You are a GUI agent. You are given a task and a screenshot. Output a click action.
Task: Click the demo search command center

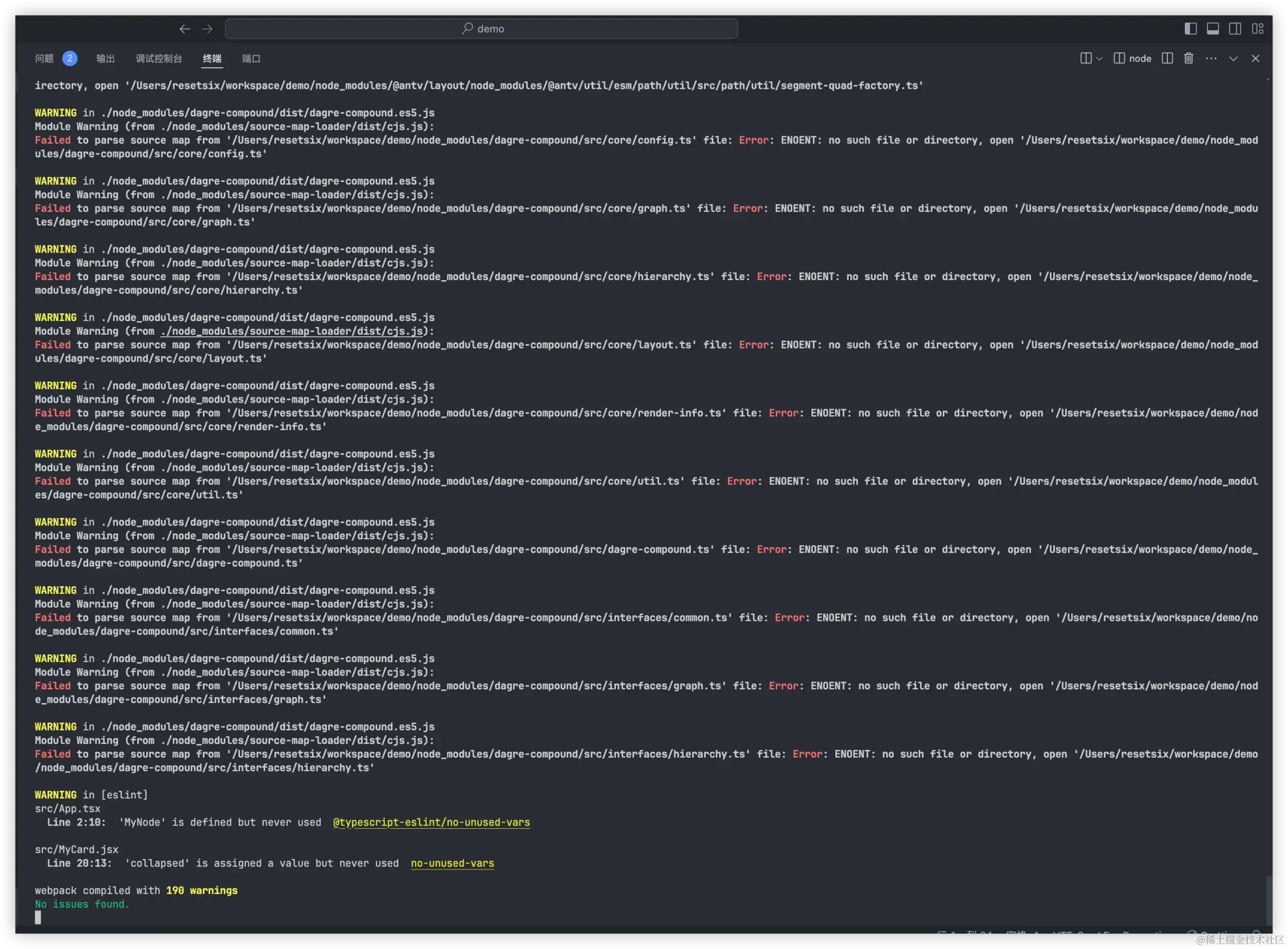point(481,29)
